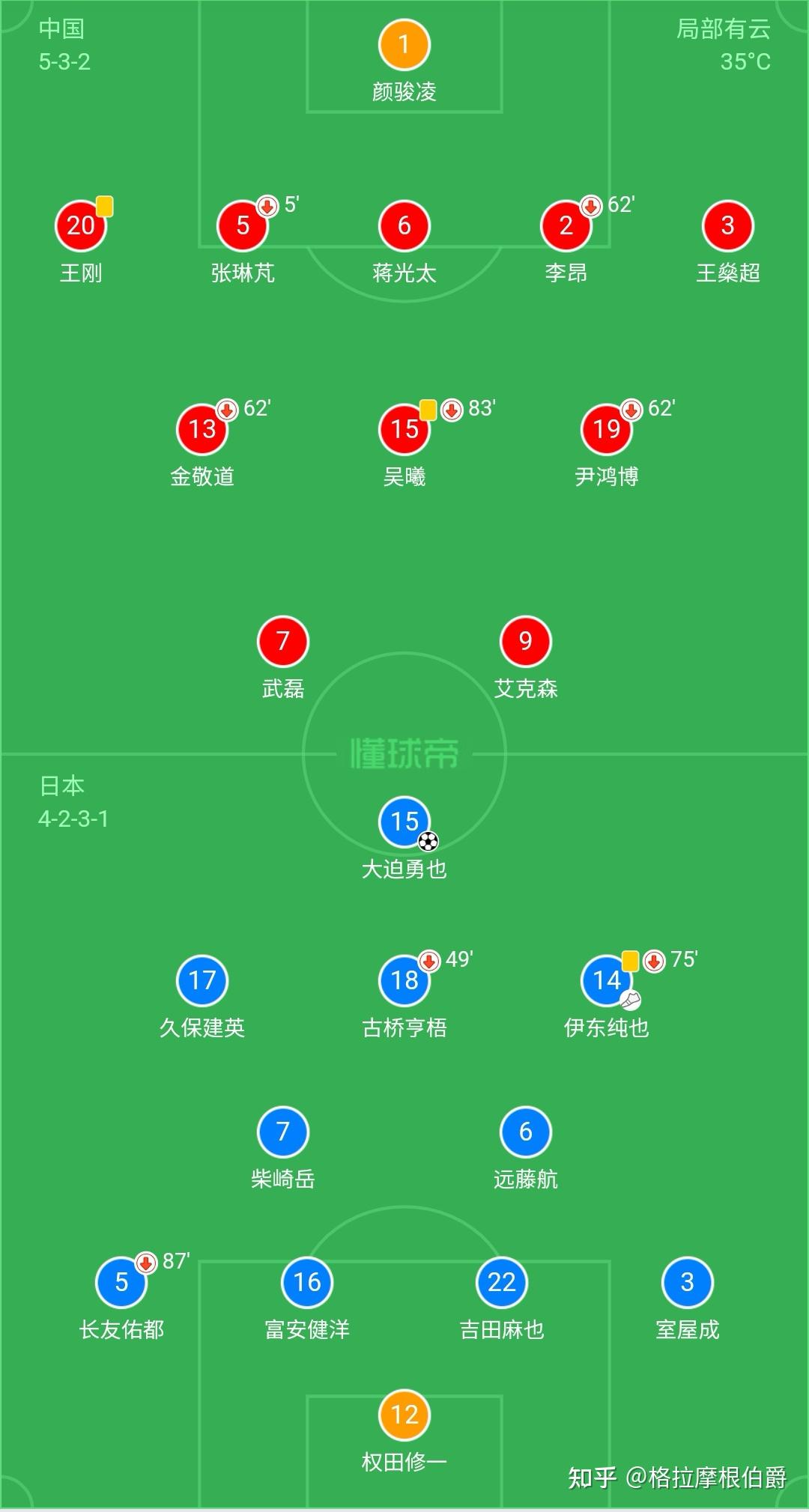Tap the 懂球帝 center circle logo
Screen dimensions: 809x1512
[404, 753]
